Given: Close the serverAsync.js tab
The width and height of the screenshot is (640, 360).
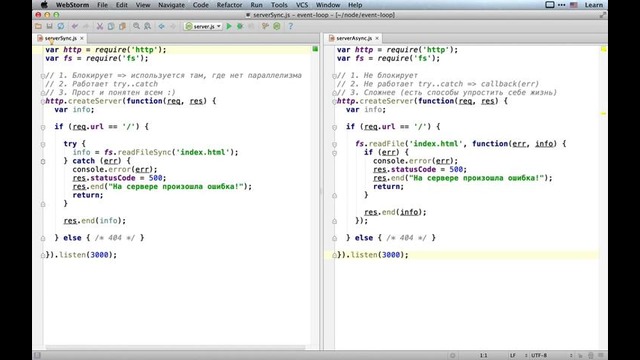Looking at the screenshot, I should 377,38.
